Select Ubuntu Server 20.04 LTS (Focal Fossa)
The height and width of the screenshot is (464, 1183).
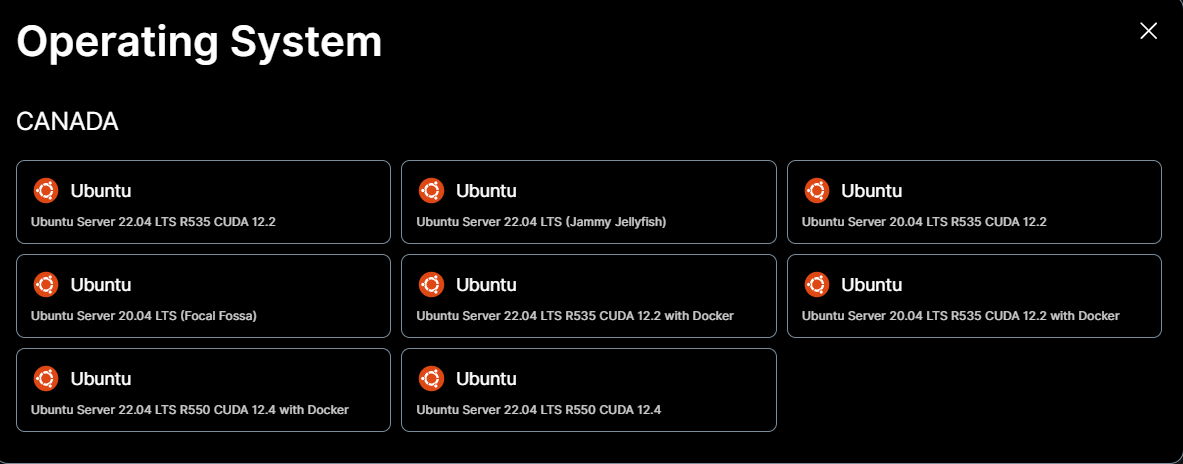pos(204,296)
